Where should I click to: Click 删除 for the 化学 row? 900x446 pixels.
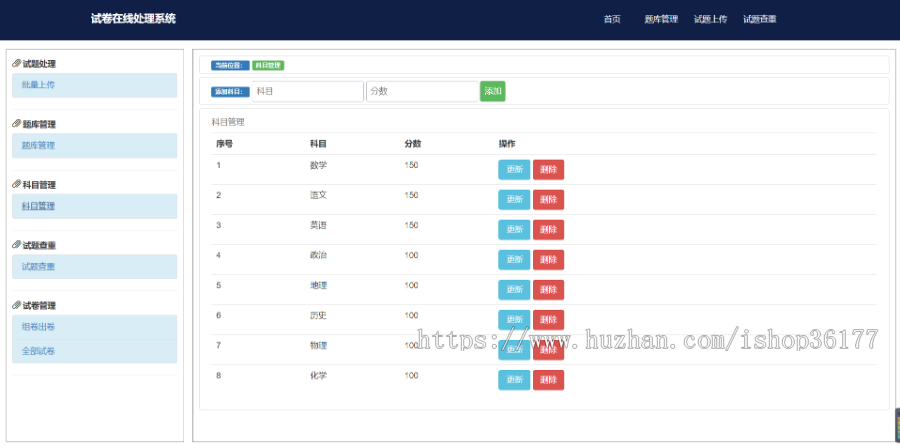(549, 380)
